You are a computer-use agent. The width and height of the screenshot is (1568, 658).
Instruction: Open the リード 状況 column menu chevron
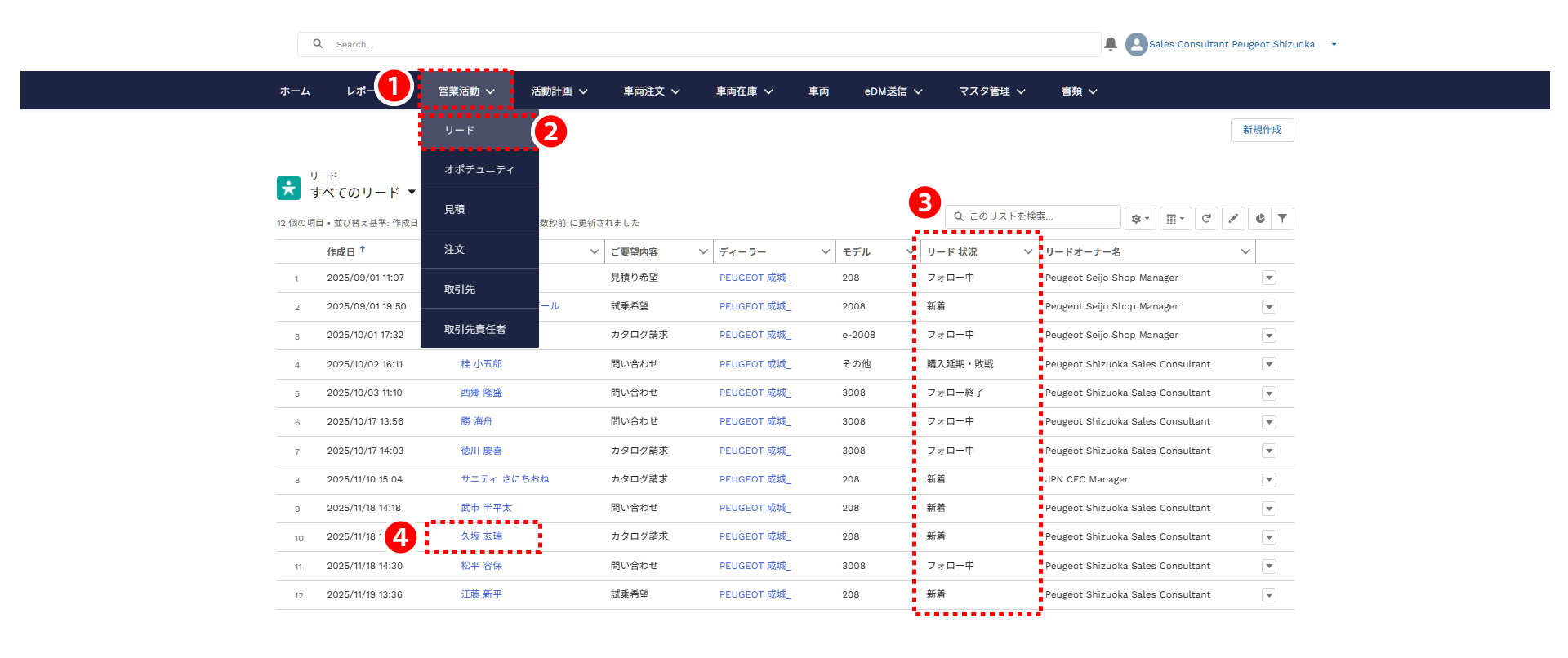pyautogui.click(x=1027, y=252)
